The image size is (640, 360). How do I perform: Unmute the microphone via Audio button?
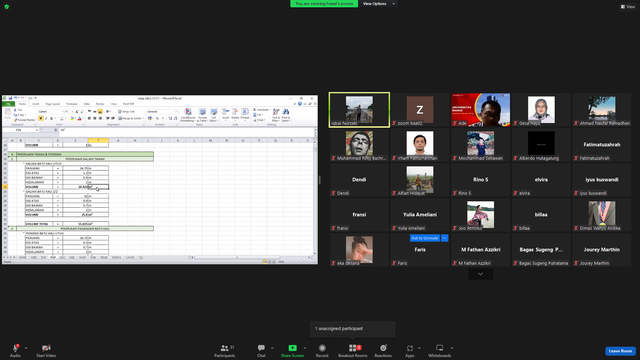[15, 350]
